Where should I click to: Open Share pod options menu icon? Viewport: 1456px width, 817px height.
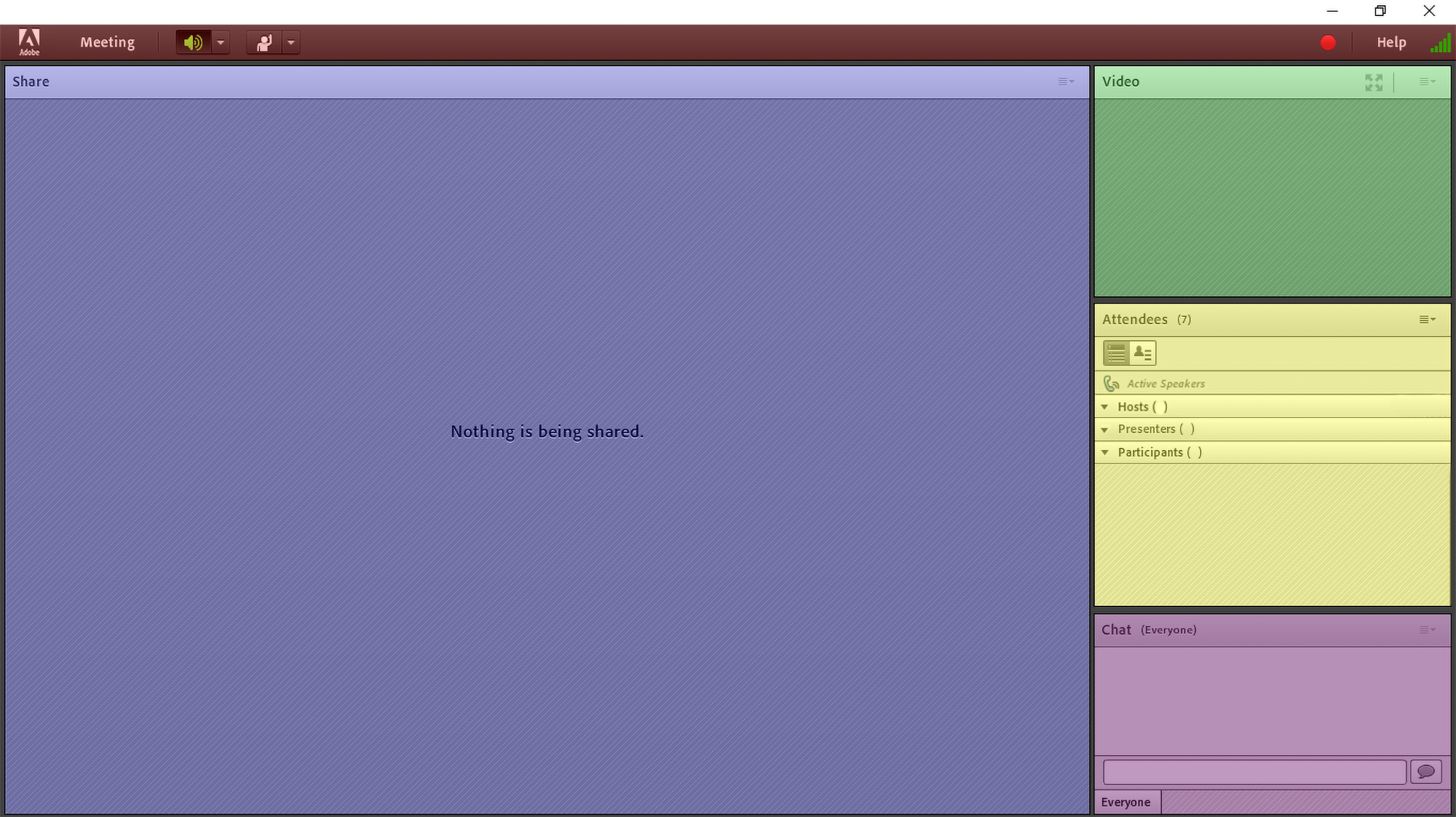tap(1066, 82)
